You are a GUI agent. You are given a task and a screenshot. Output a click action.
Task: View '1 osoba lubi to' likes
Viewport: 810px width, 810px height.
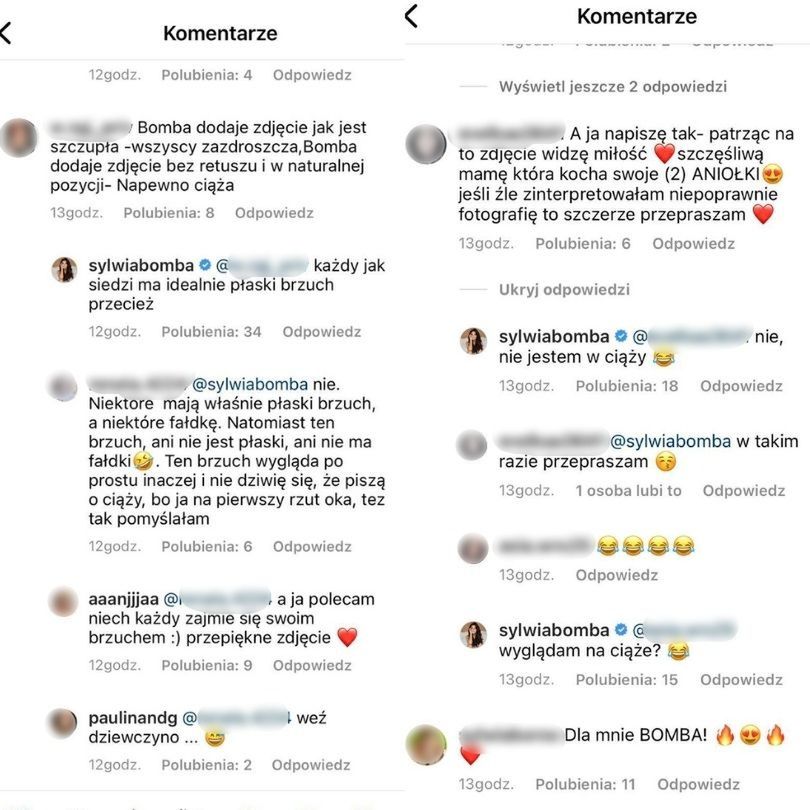pyautogui.click(x=629, y=491)
